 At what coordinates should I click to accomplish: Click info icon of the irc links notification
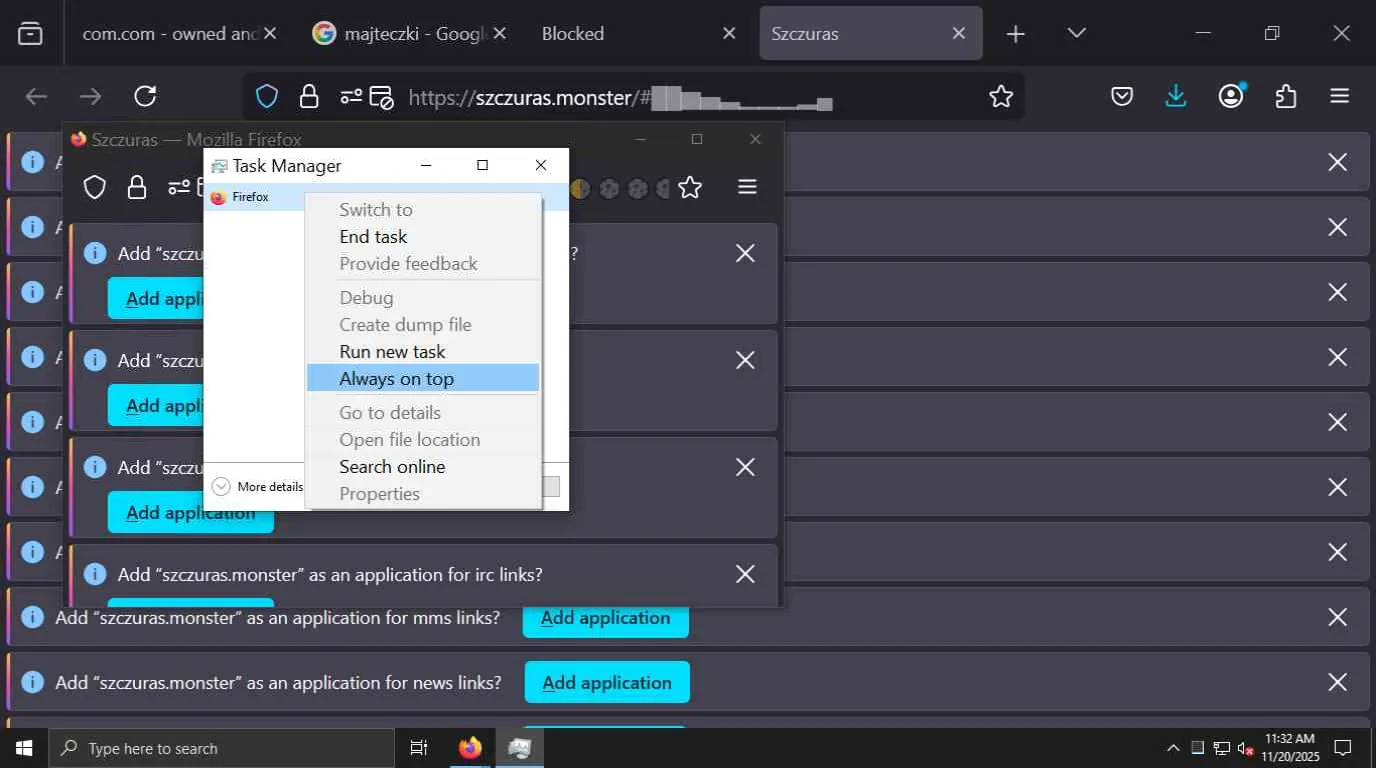95,574
